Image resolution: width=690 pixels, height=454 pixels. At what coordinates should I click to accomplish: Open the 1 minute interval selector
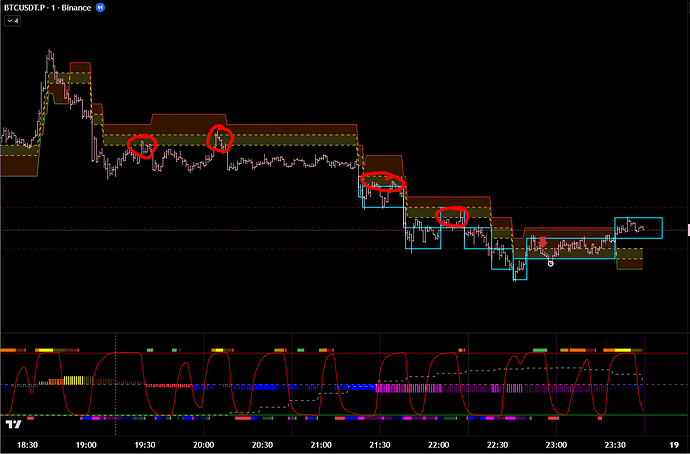[64, 6]
